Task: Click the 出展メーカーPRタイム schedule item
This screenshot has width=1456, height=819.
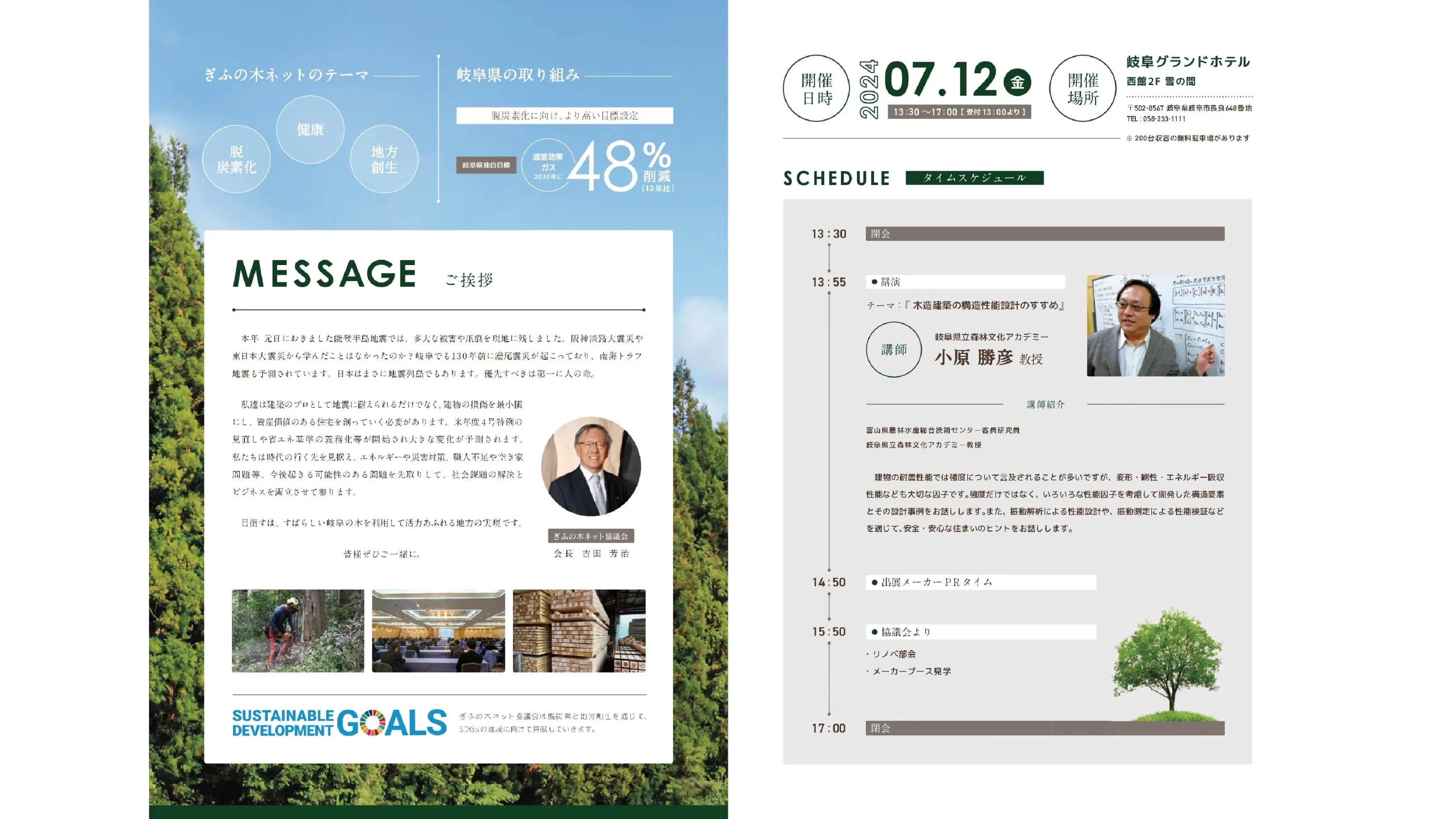Action: 981,582
